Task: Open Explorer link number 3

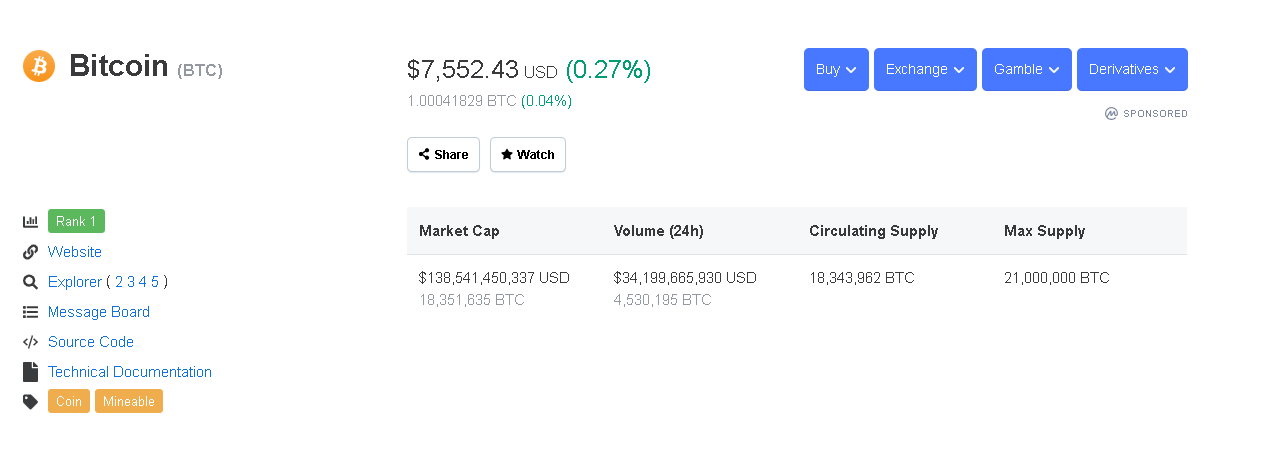Action: [131, 282]
